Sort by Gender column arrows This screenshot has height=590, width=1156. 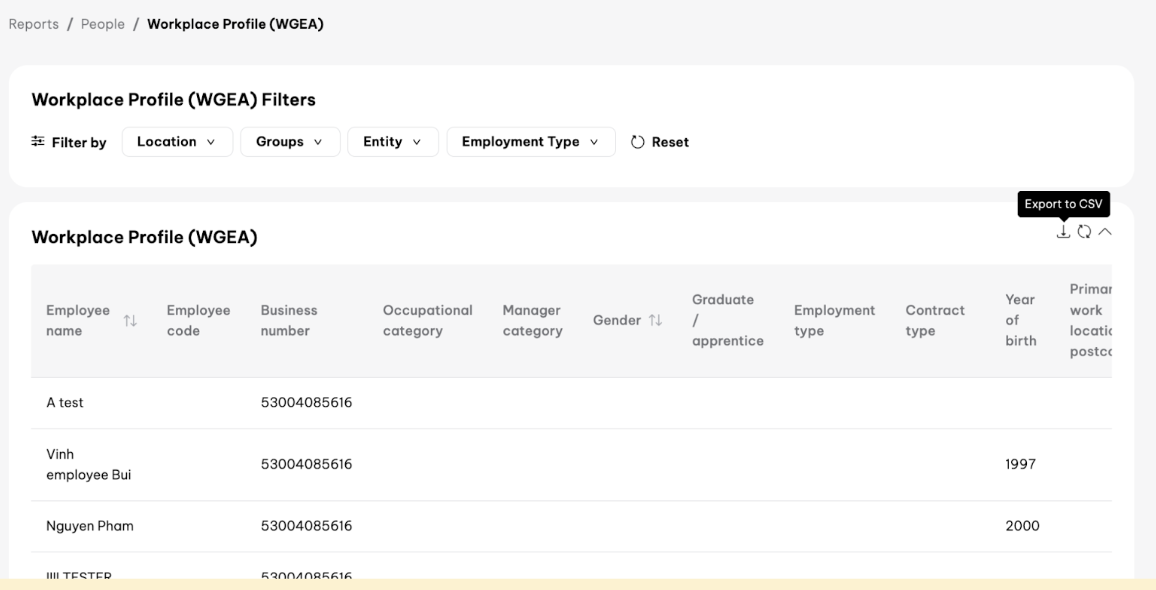pos(656,321)
